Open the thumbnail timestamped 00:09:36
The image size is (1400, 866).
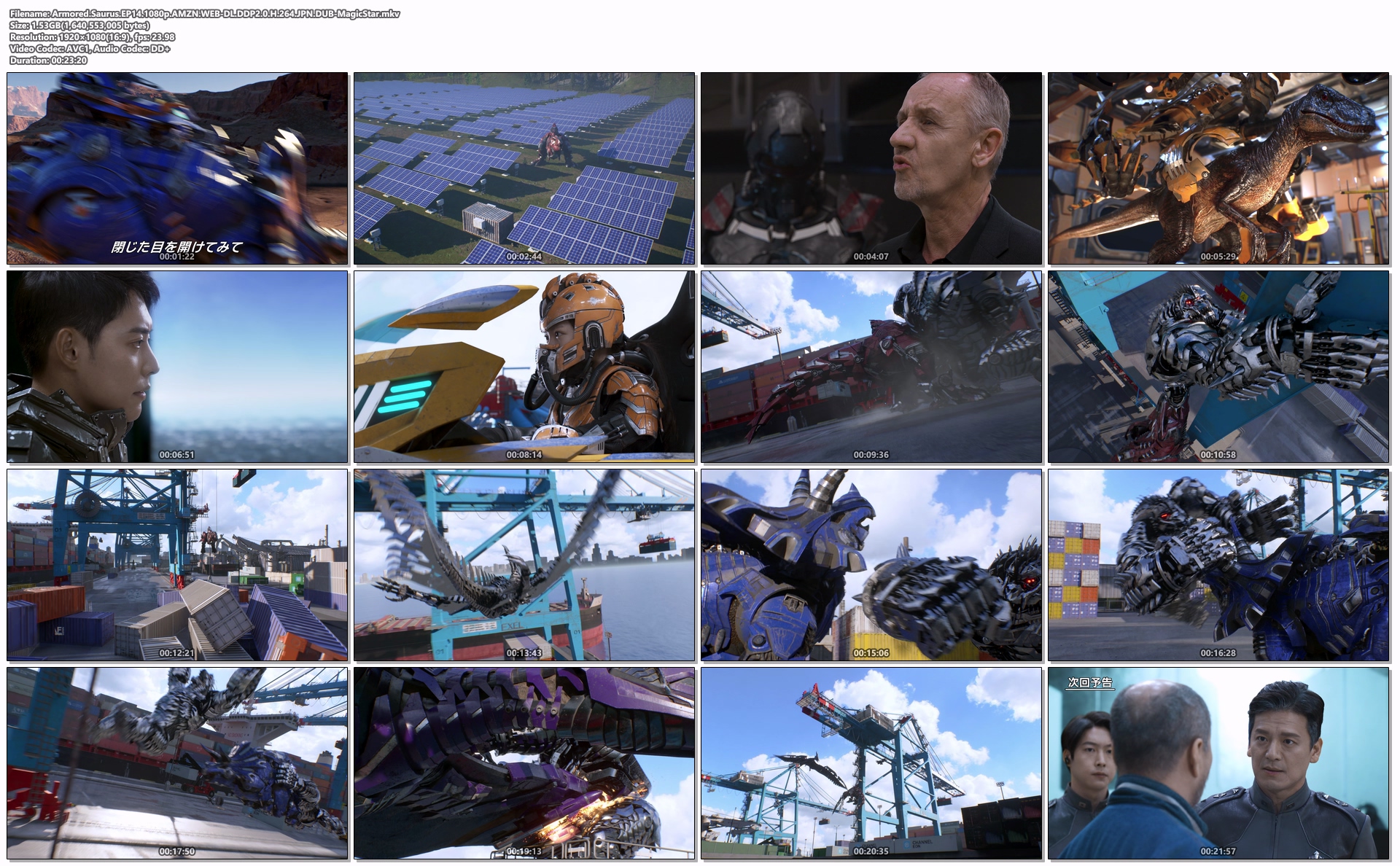coord(871,367)
